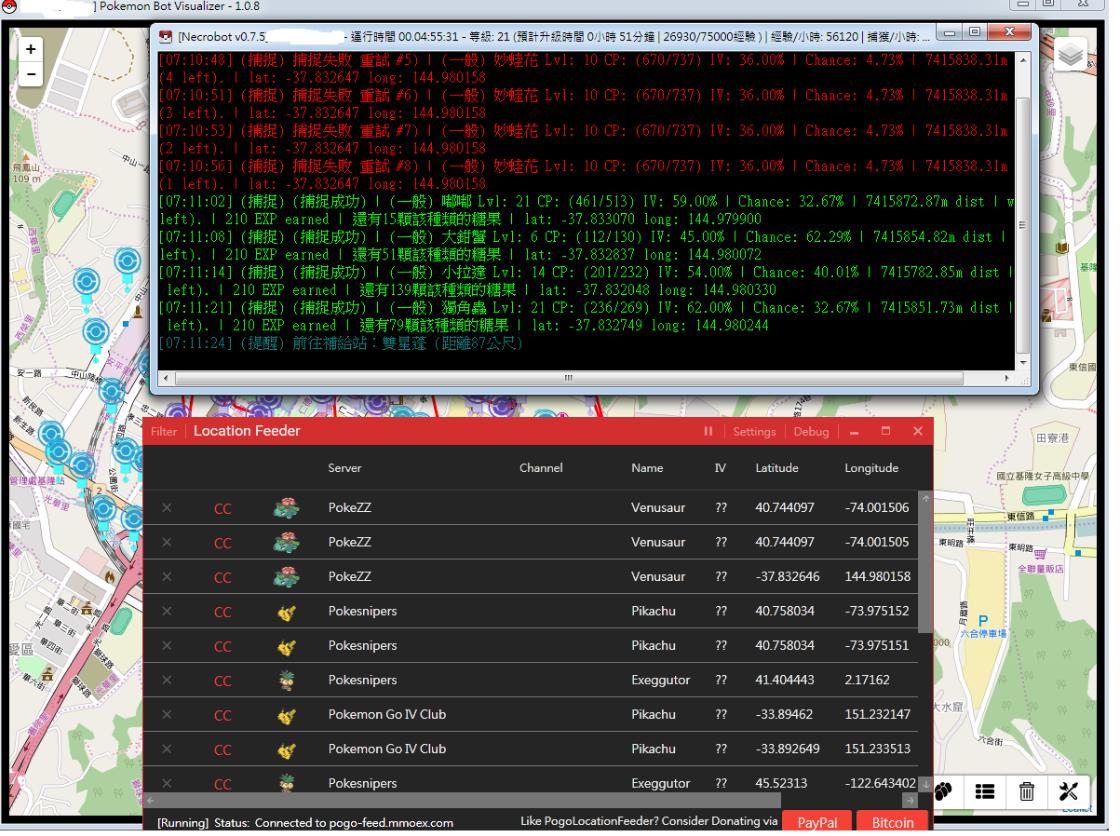The image size is (1120, 836).
Task: Open Location Feeder Settings
Action: coord(754,432)
